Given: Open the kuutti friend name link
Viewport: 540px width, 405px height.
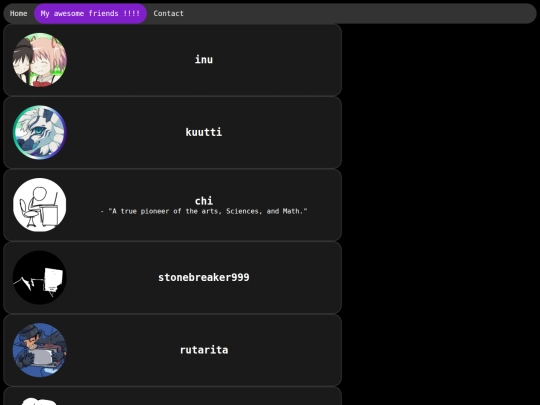Looking at the screenshot, I should [204, 132].
